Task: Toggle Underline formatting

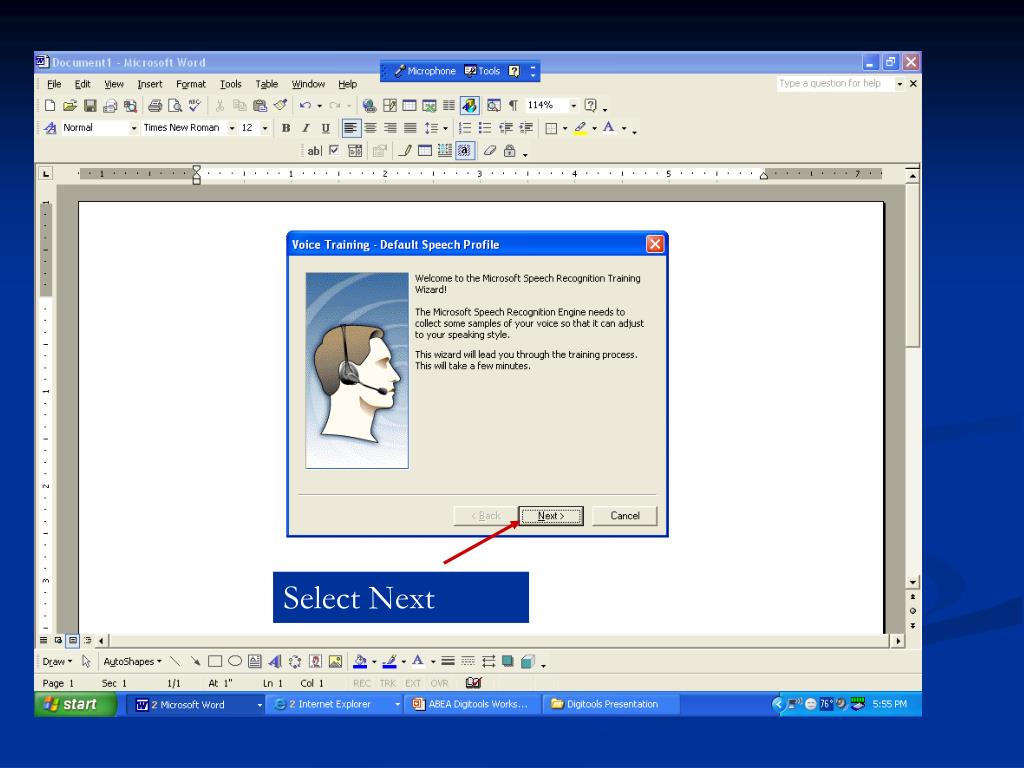Action: point(326,128)
